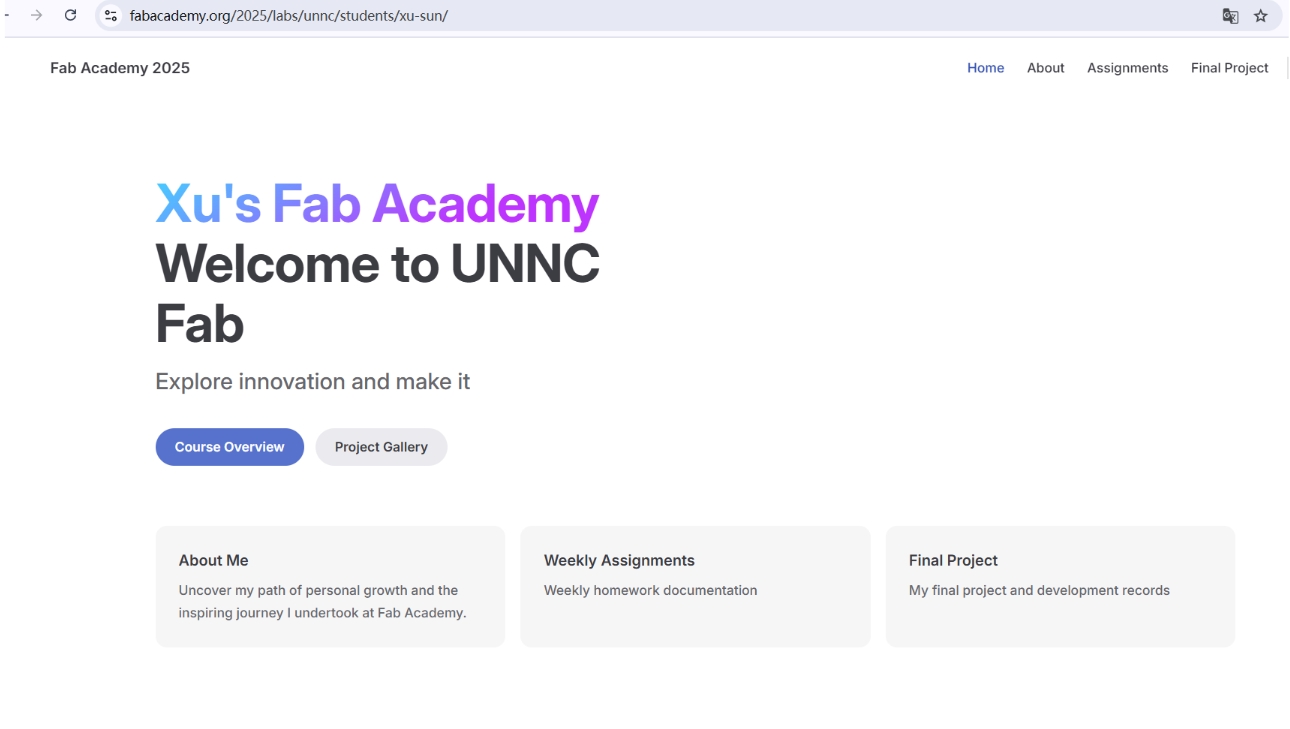
Task: Click the Explore innovation tagline text
Action: tap(312, 382)
